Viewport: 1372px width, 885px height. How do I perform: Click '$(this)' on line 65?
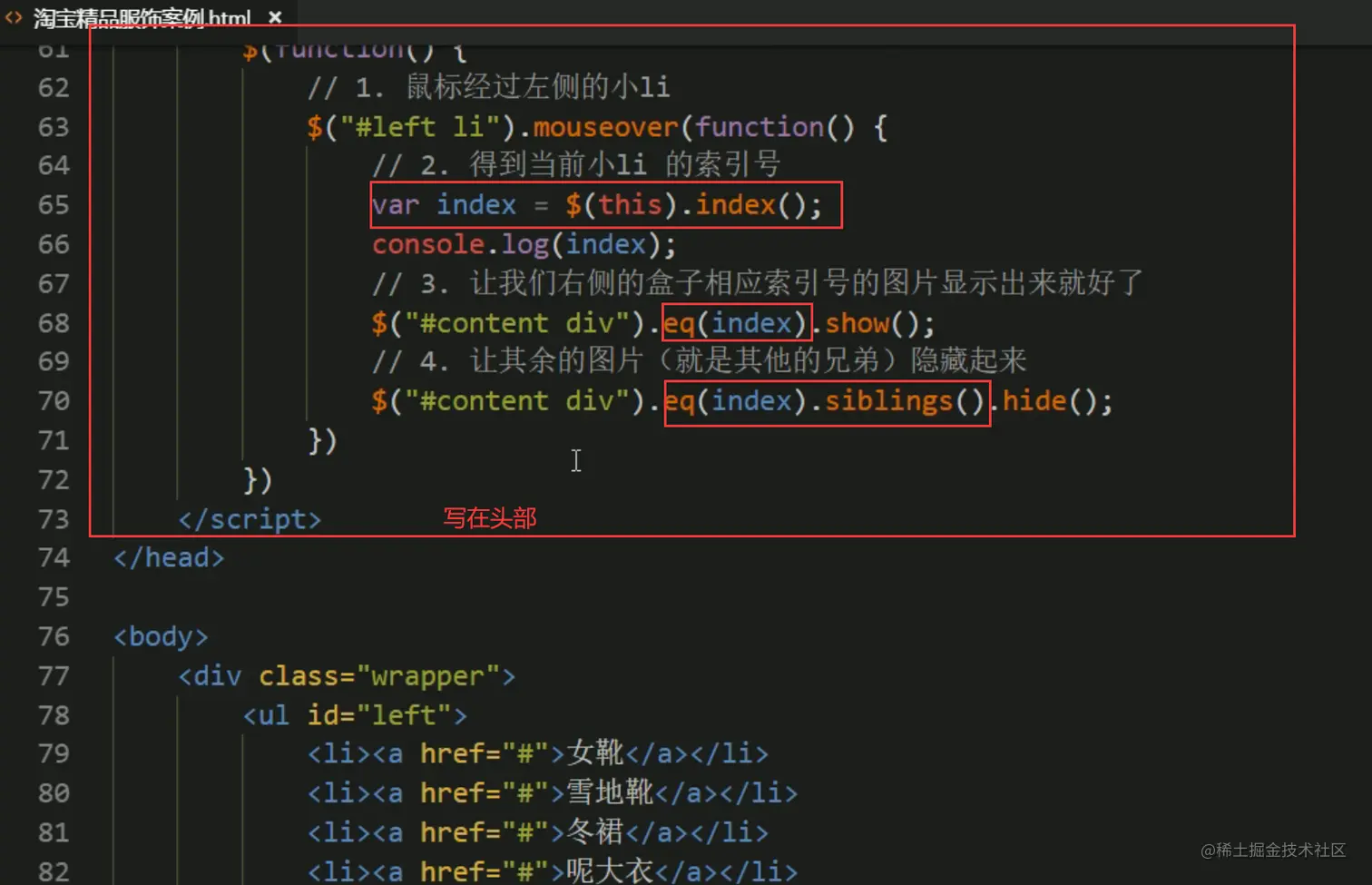[x=622, y=205]
